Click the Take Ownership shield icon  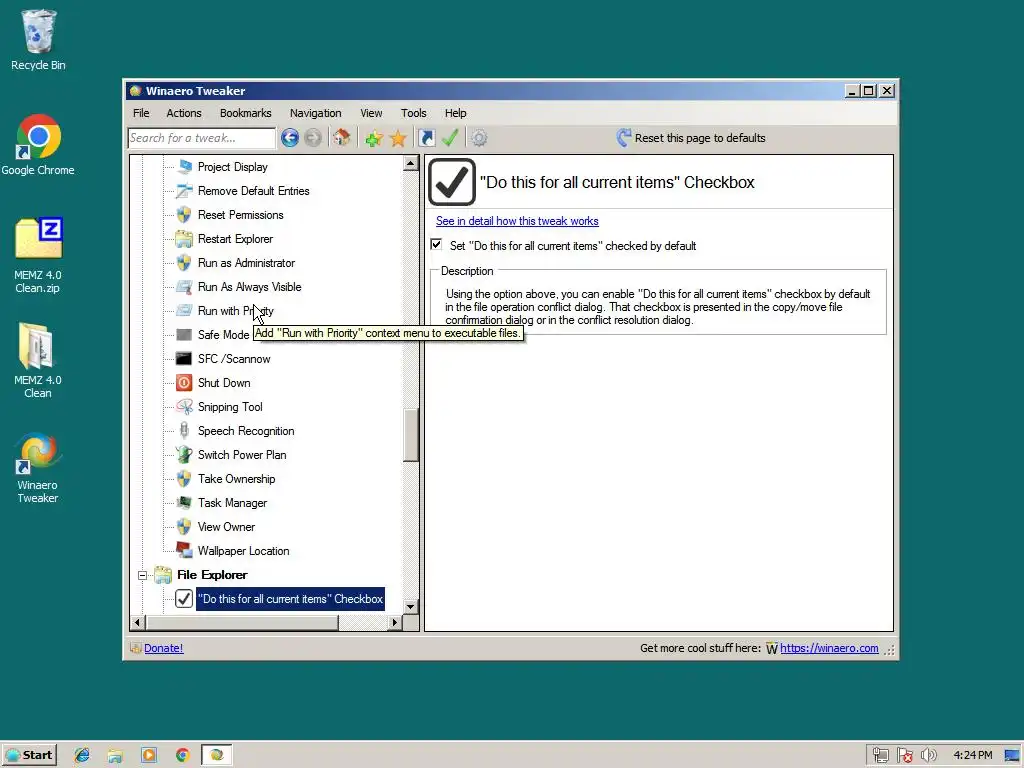[x=184, y=479]
